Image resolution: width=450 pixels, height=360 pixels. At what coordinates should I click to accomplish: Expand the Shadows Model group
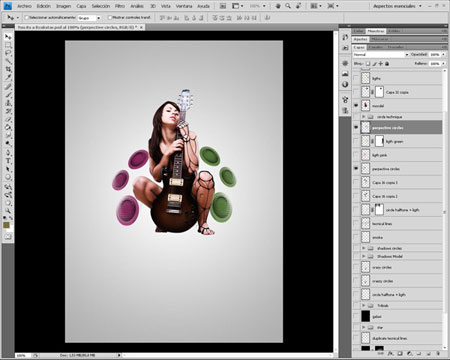pyautogui.click(x=364, y=256)
